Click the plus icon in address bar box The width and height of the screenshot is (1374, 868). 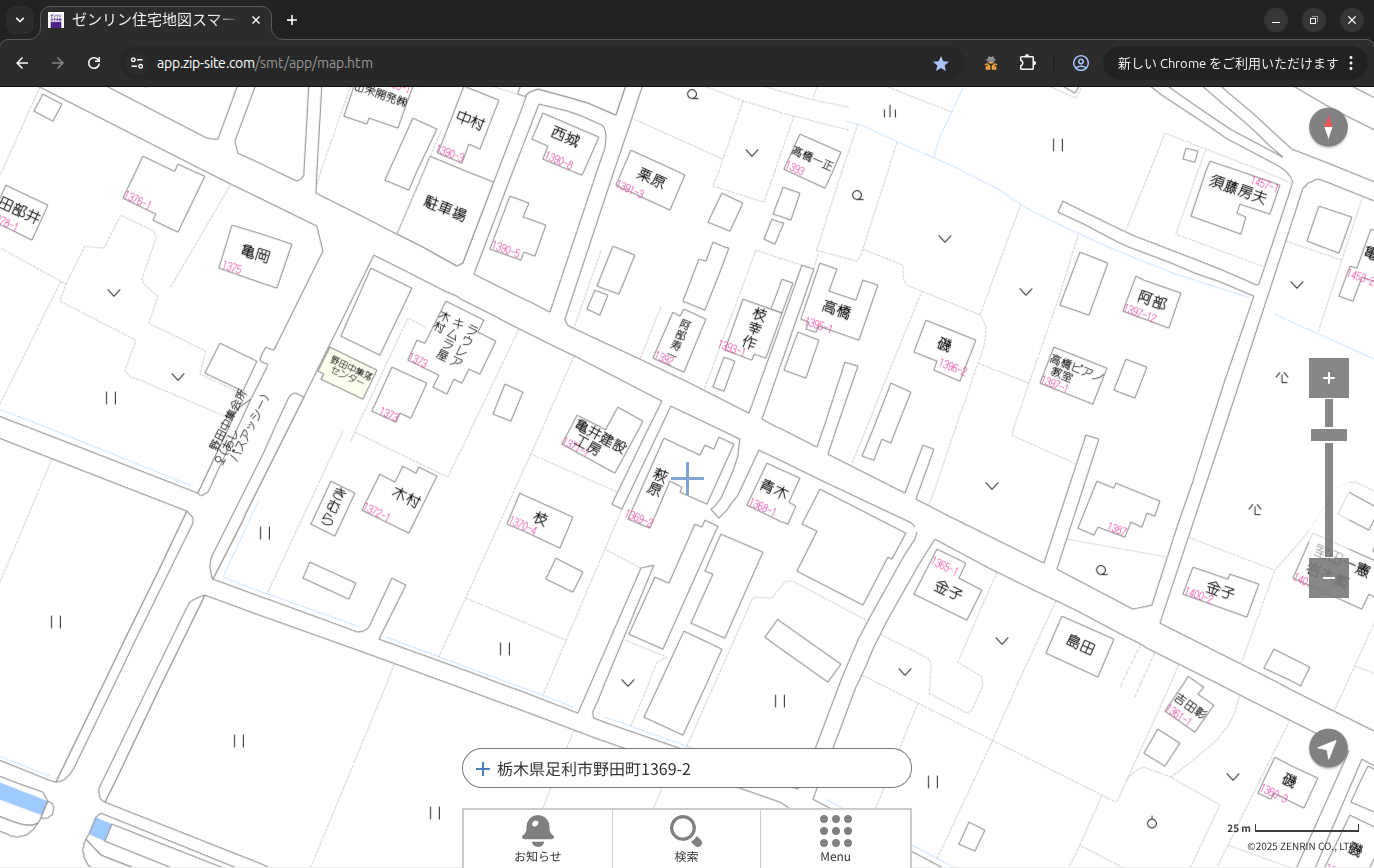(x=483, y=769)
